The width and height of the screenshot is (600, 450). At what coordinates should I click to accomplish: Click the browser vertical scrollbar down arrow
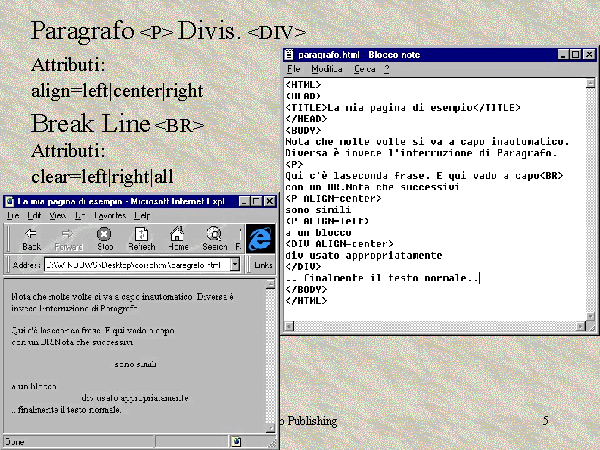271,429
